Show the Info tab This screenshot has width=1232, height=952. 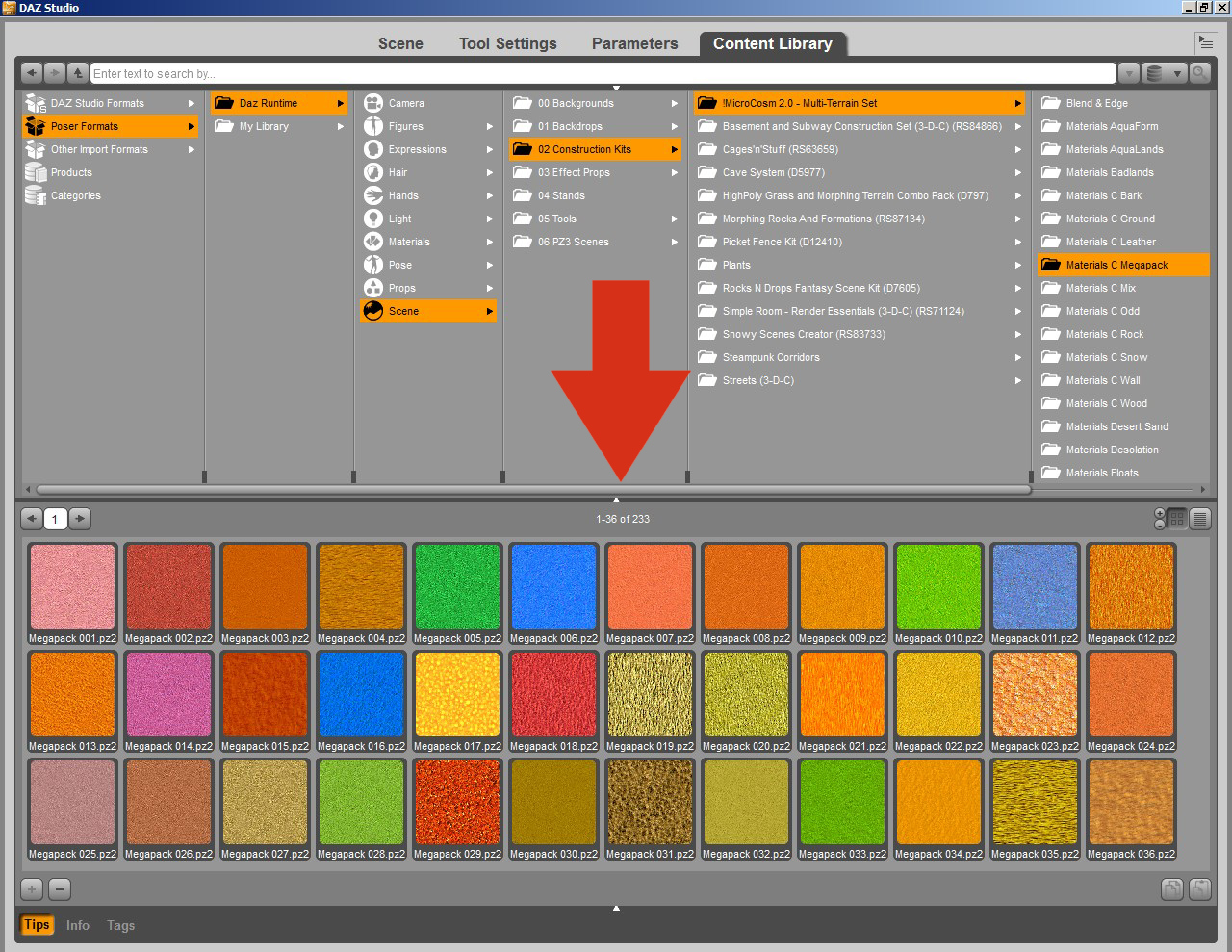point(78,925)
